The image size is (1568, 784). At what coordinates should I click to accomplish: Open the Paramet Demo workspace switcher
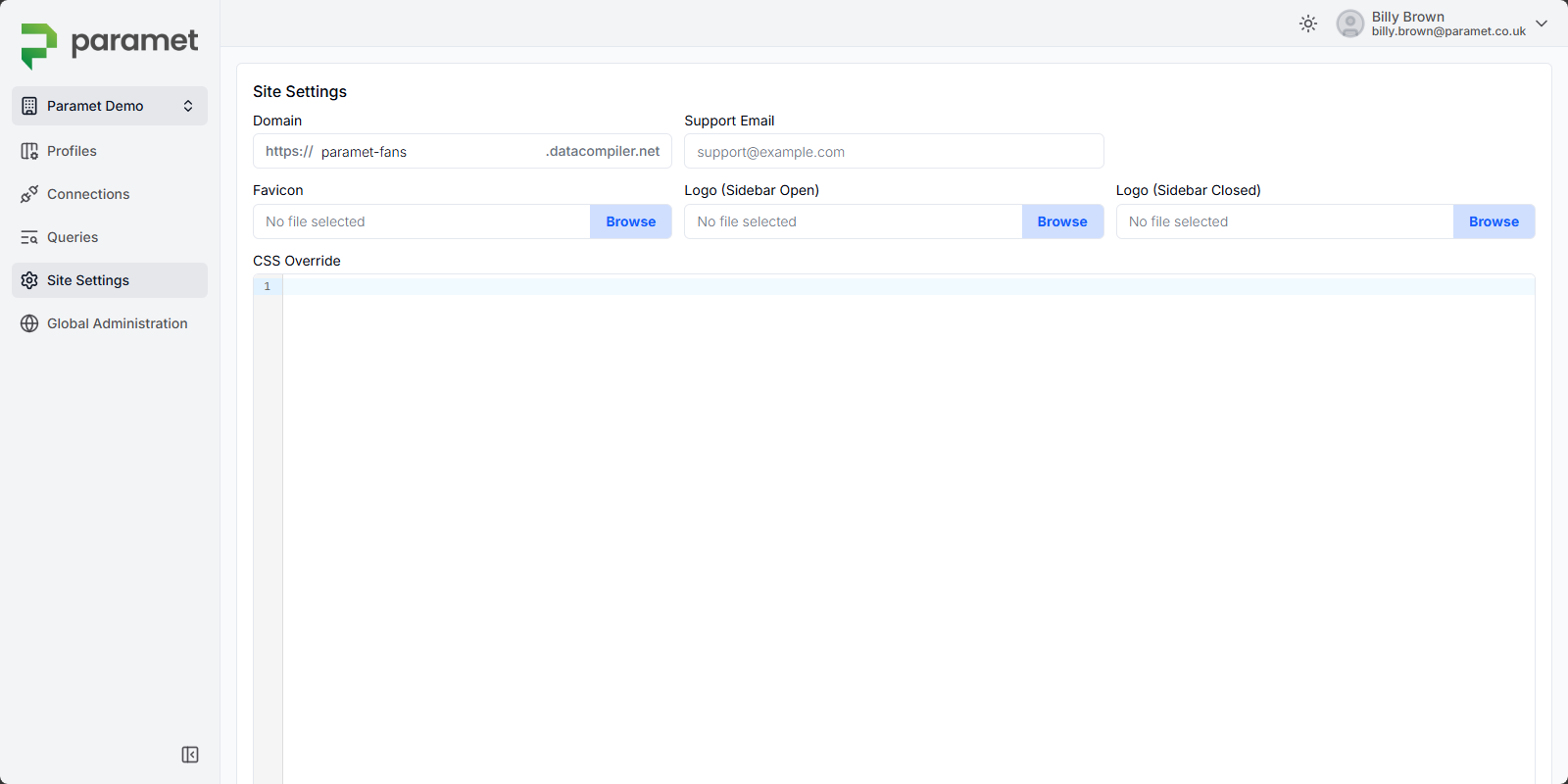tap(110, 106)
